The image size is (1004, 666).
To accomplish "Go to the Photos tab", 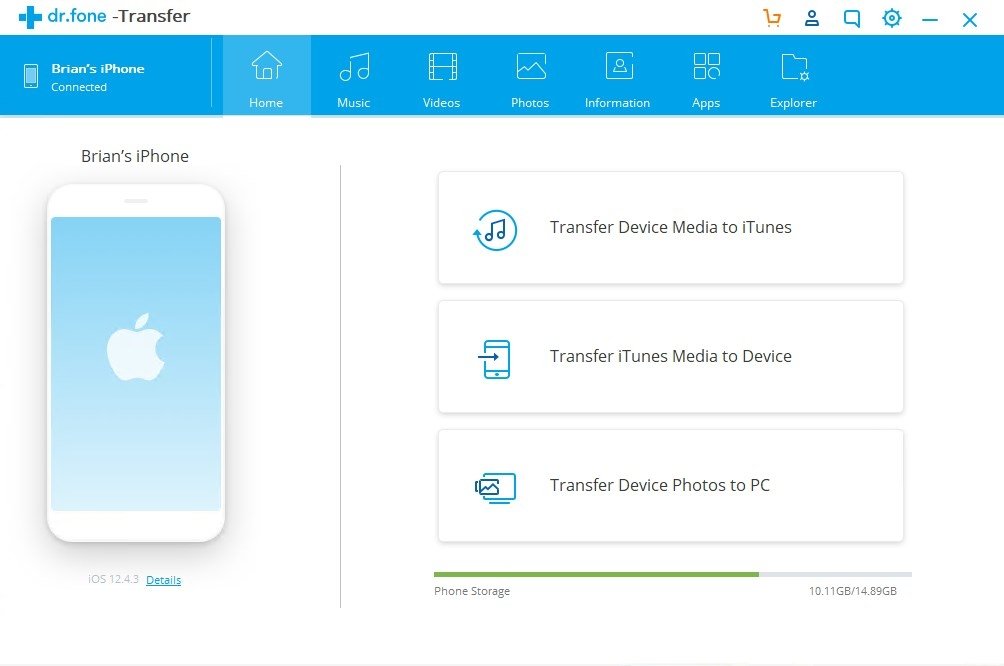I will [530, 77].
